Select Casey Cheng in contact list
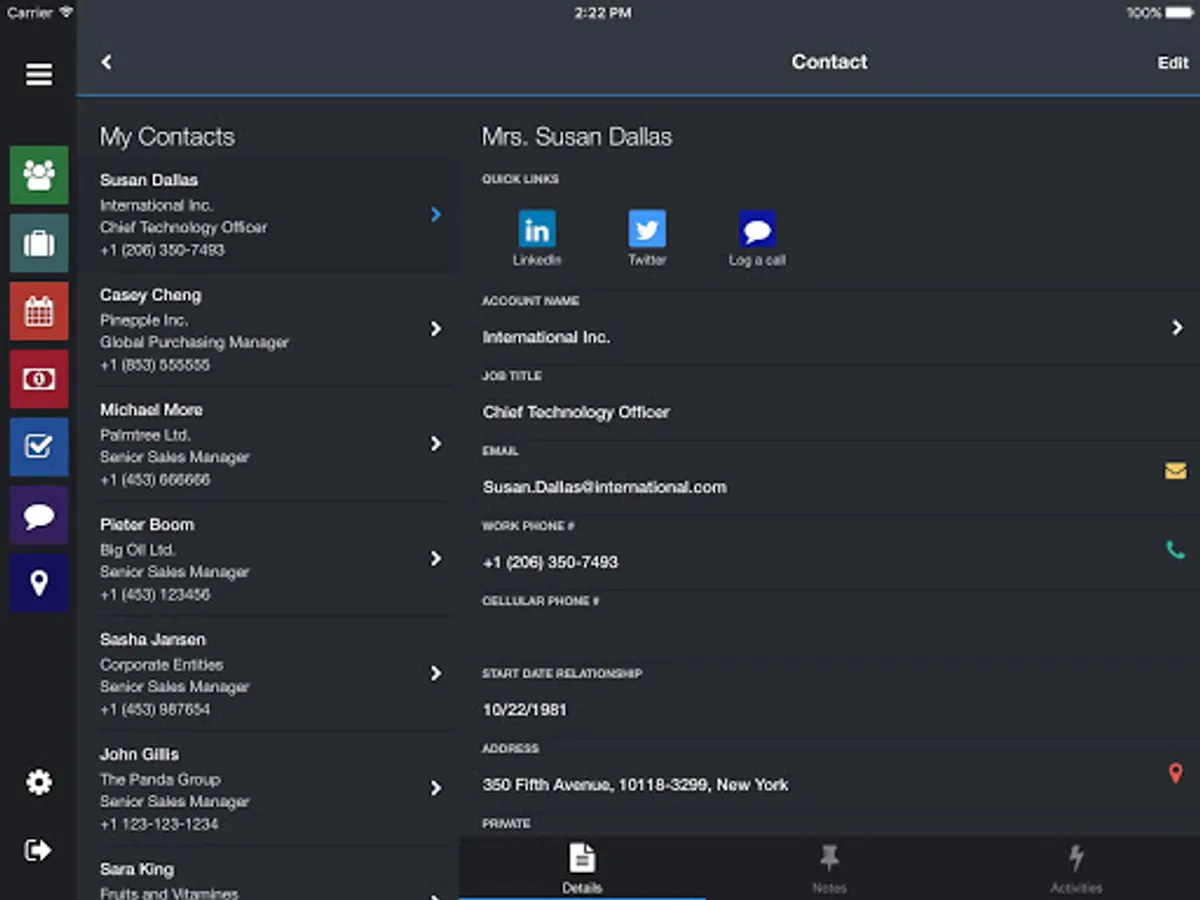The image size is (1200, 900). pyautogui.click(x=268, y=330)
